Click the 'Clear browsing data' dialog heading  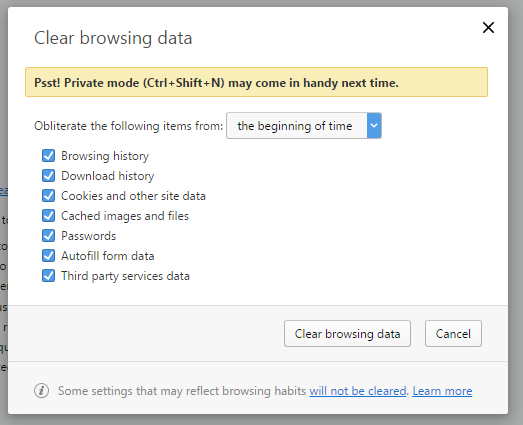[113, 38]
